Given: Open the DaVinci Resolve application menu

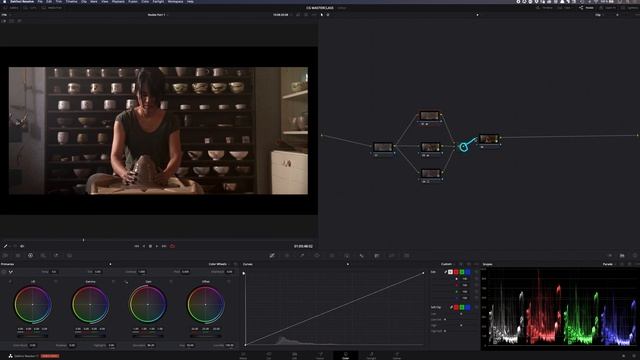Looking at the screenshot, I should pyautogui.click(x=22, y=2).
